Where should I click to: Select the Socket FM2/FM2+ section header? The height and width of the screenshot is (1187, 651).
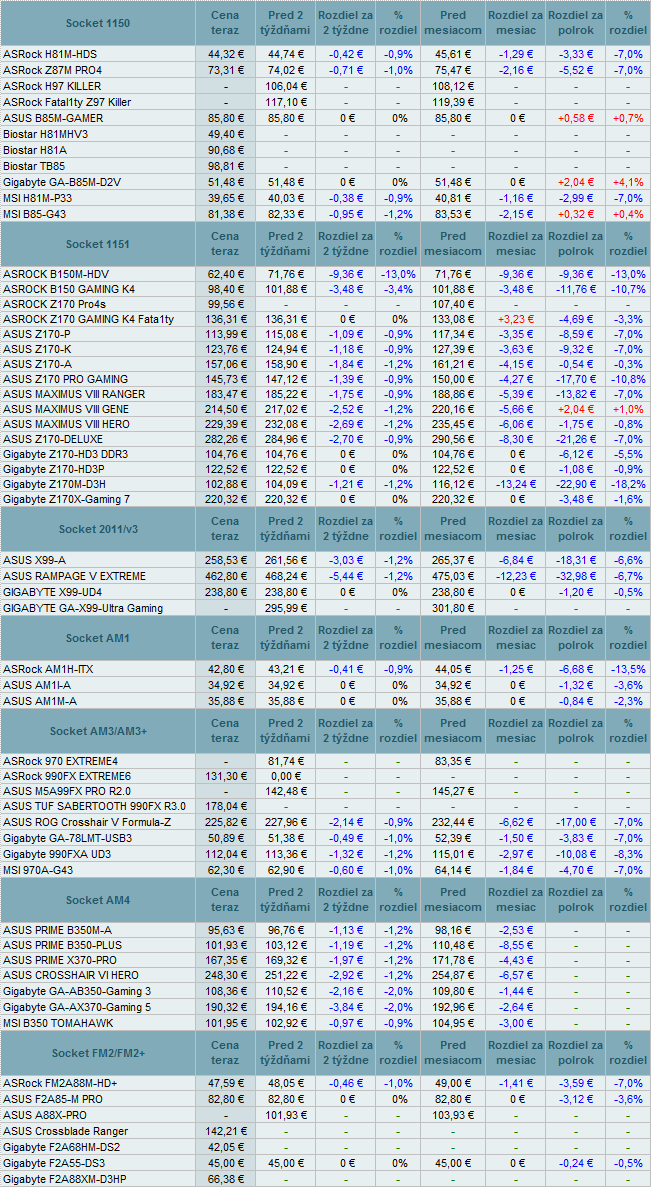coord(98,1054)
